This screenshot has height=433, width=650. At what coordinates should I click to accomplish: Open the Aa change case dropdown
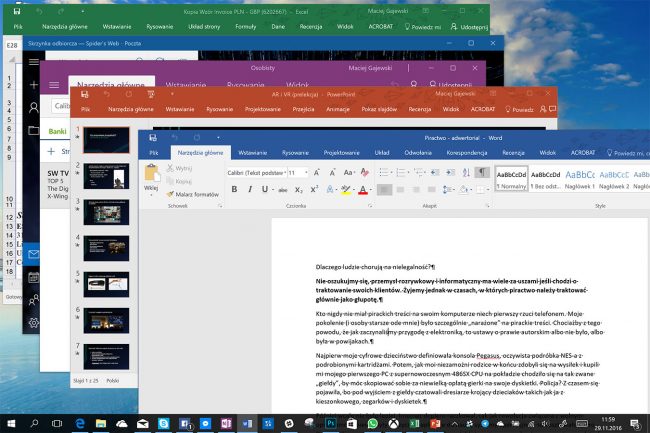tap(349, 172)
